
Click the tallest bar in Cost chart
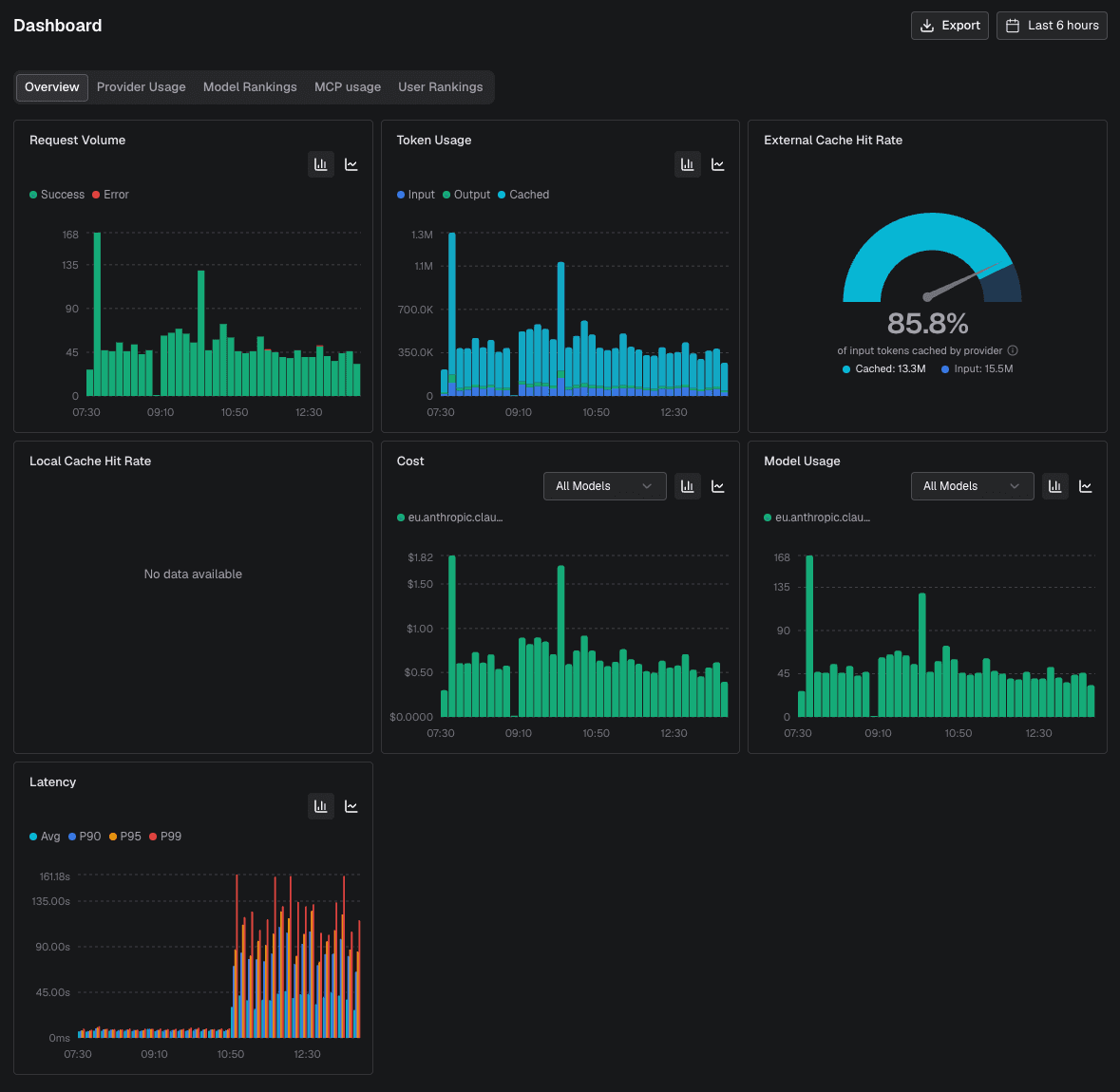451,636
